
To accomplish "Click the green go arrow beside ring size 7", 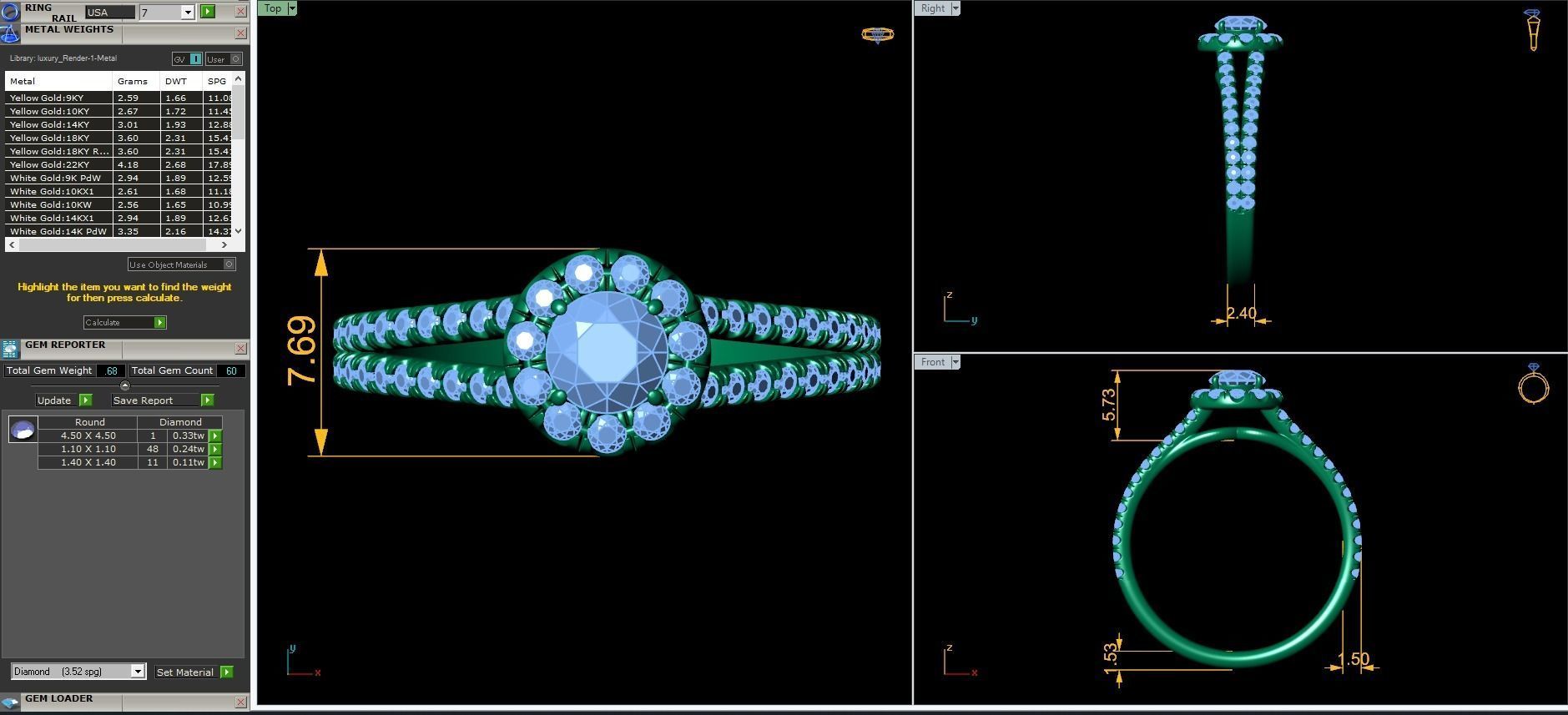I will (207, 12).
